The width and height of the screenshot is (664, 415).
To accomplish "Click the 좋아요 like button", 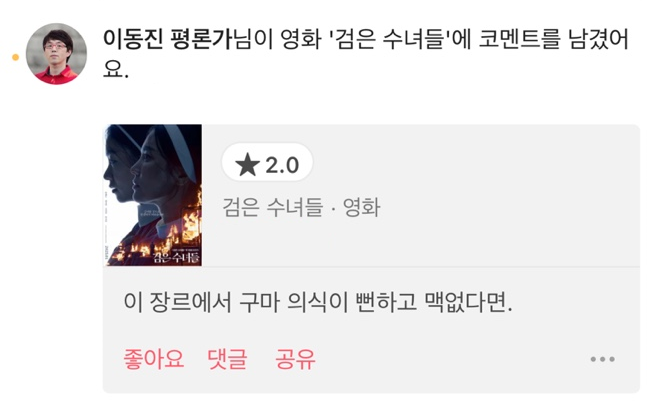I will click(153, 359).
